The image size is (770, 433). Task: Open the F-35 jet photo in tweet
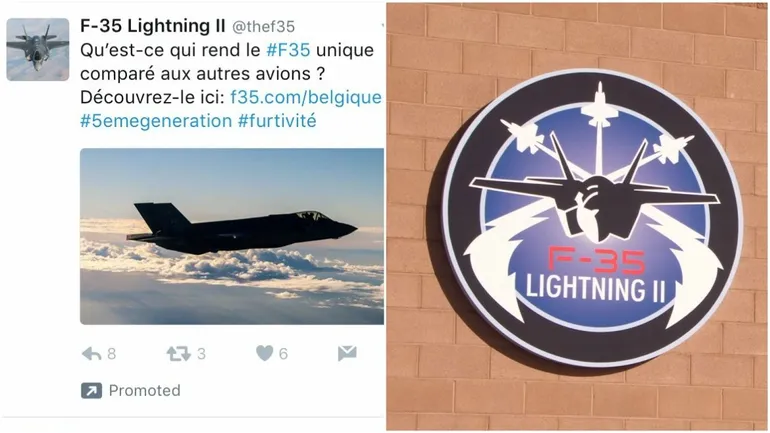232,236
